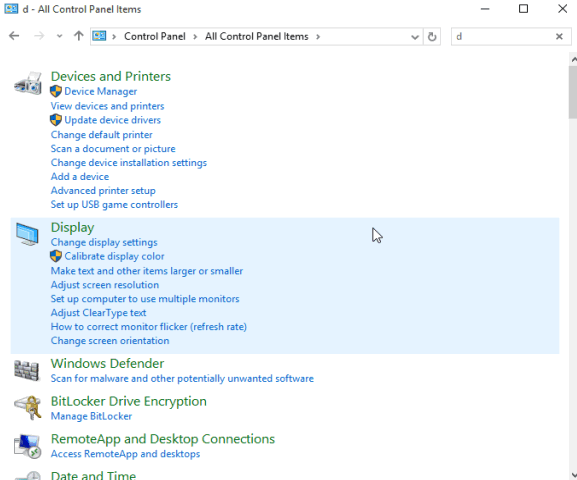Refresh the Control Panel view
The height and width of the screenshot is (480, 577).
pos(432,36)
